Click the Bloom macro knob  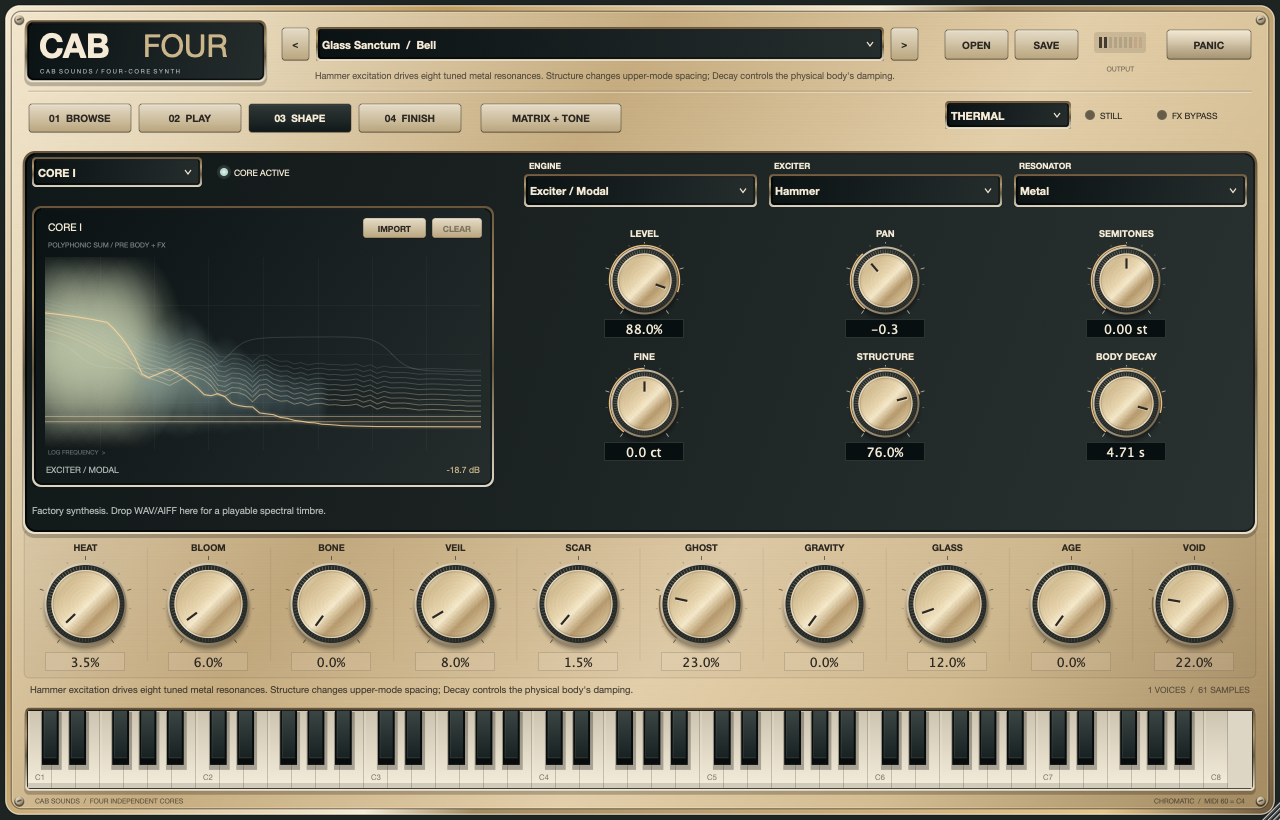[208, 604]
